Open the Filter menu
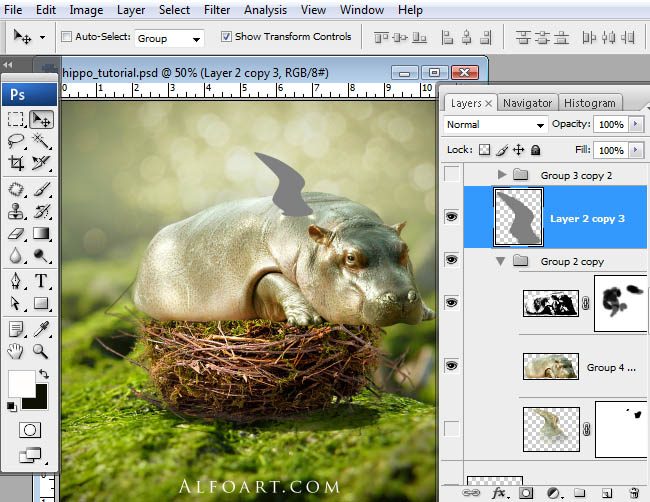The image size is (650, 502). point(216,10)
